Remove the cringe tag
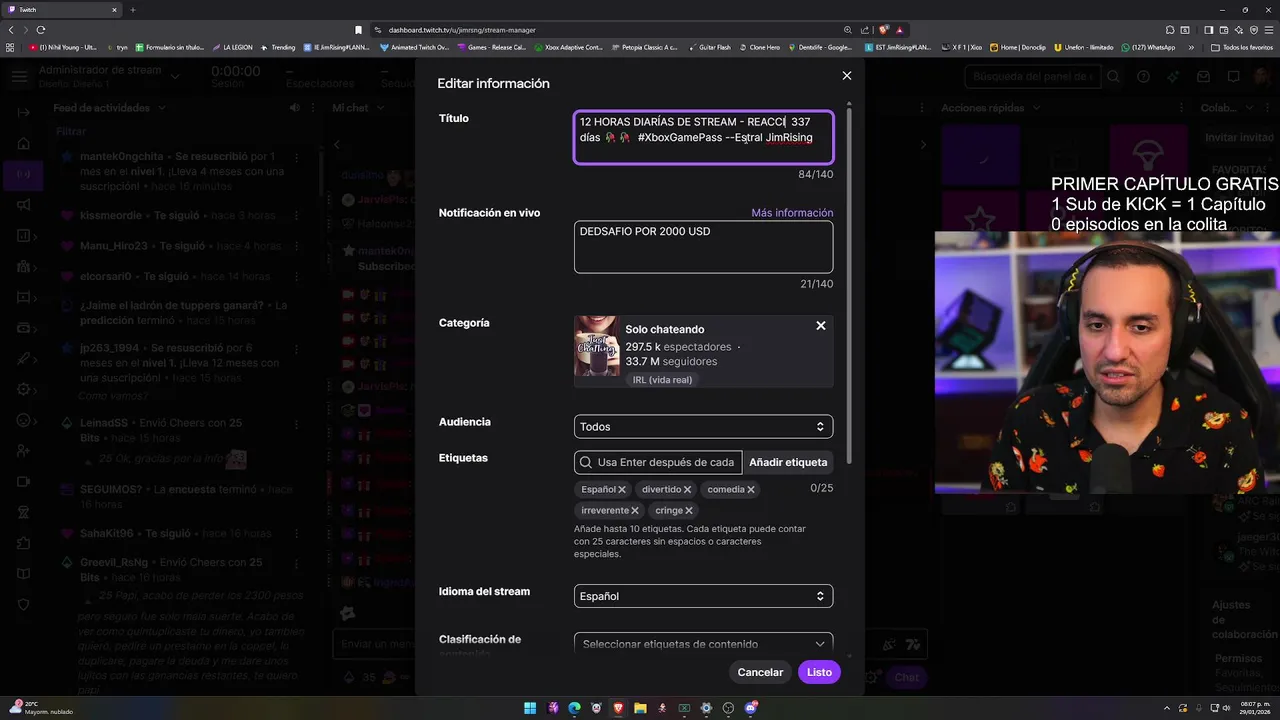 click(x=688, y=511)
